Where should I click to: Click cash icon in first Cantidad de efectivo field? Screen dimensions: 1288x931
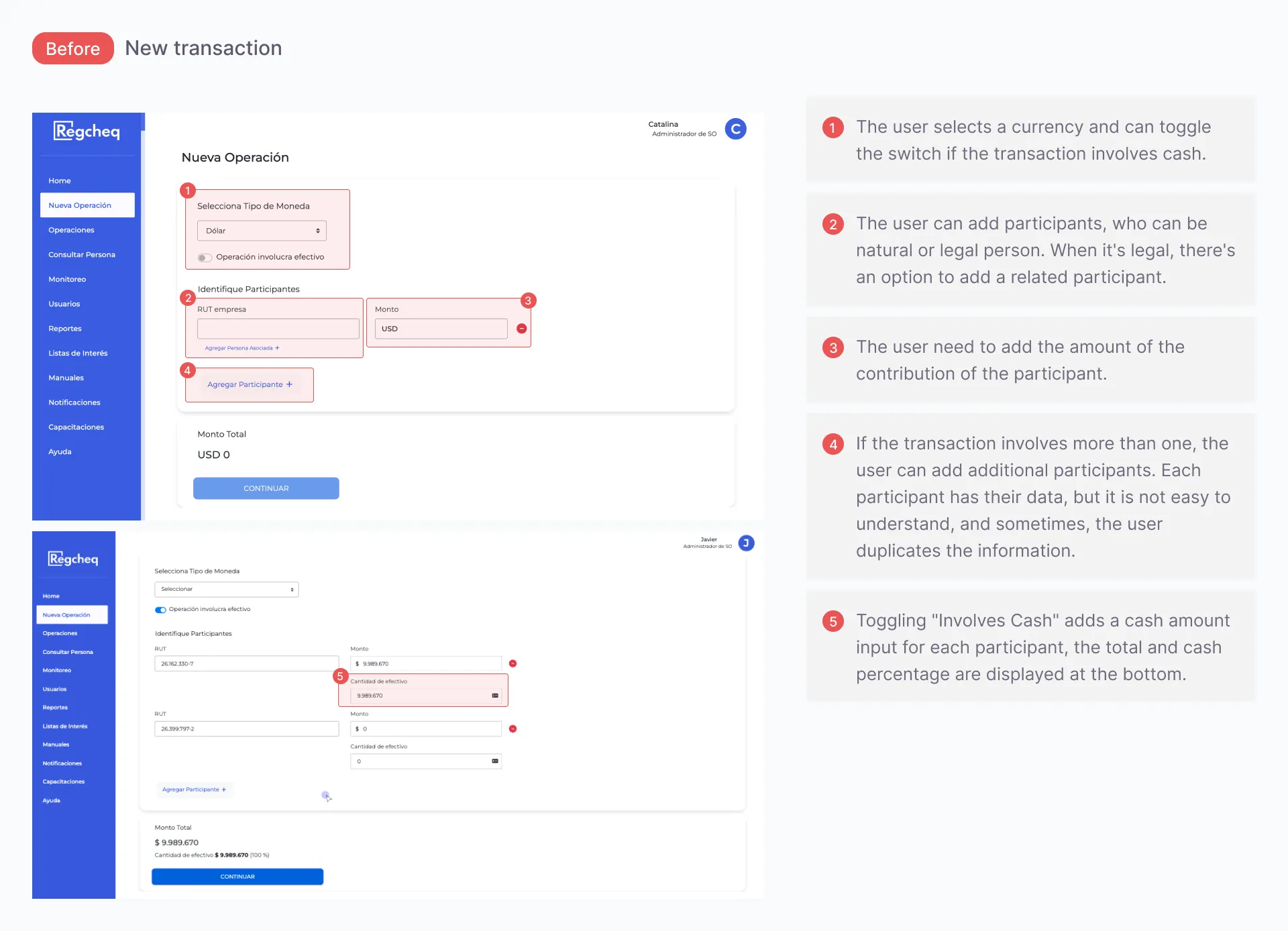click(495, 696)
